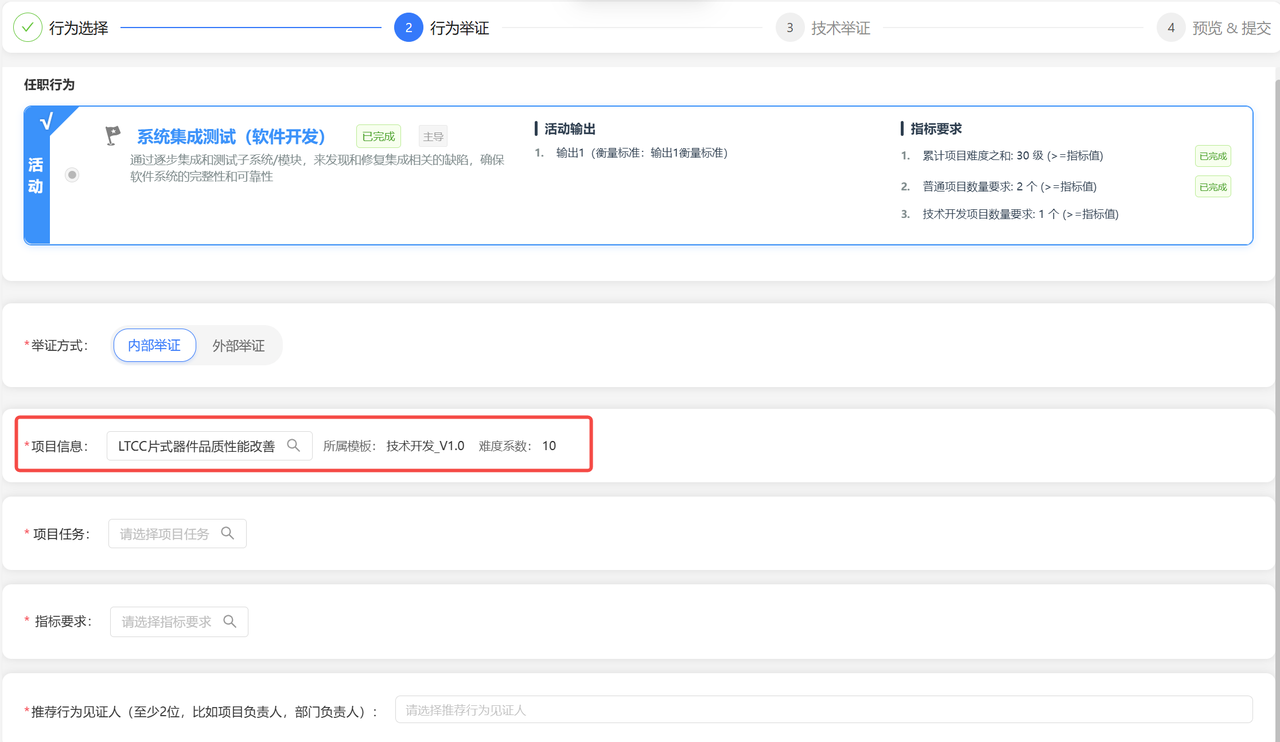1280x742 pixels.
Task: Go to the 技术举证 step label
Action: click(841, 28)
